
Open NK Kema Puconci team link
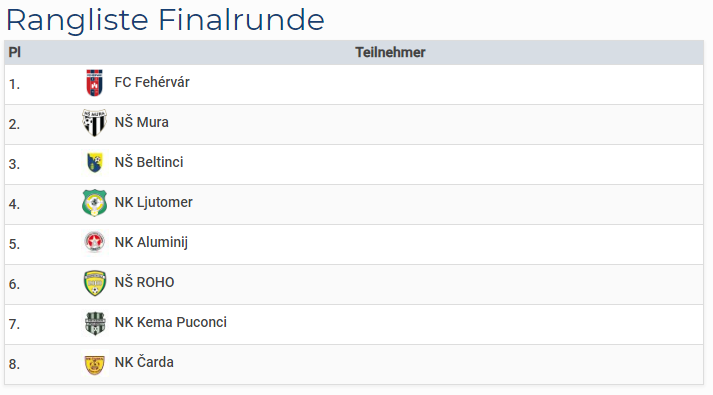171,322
